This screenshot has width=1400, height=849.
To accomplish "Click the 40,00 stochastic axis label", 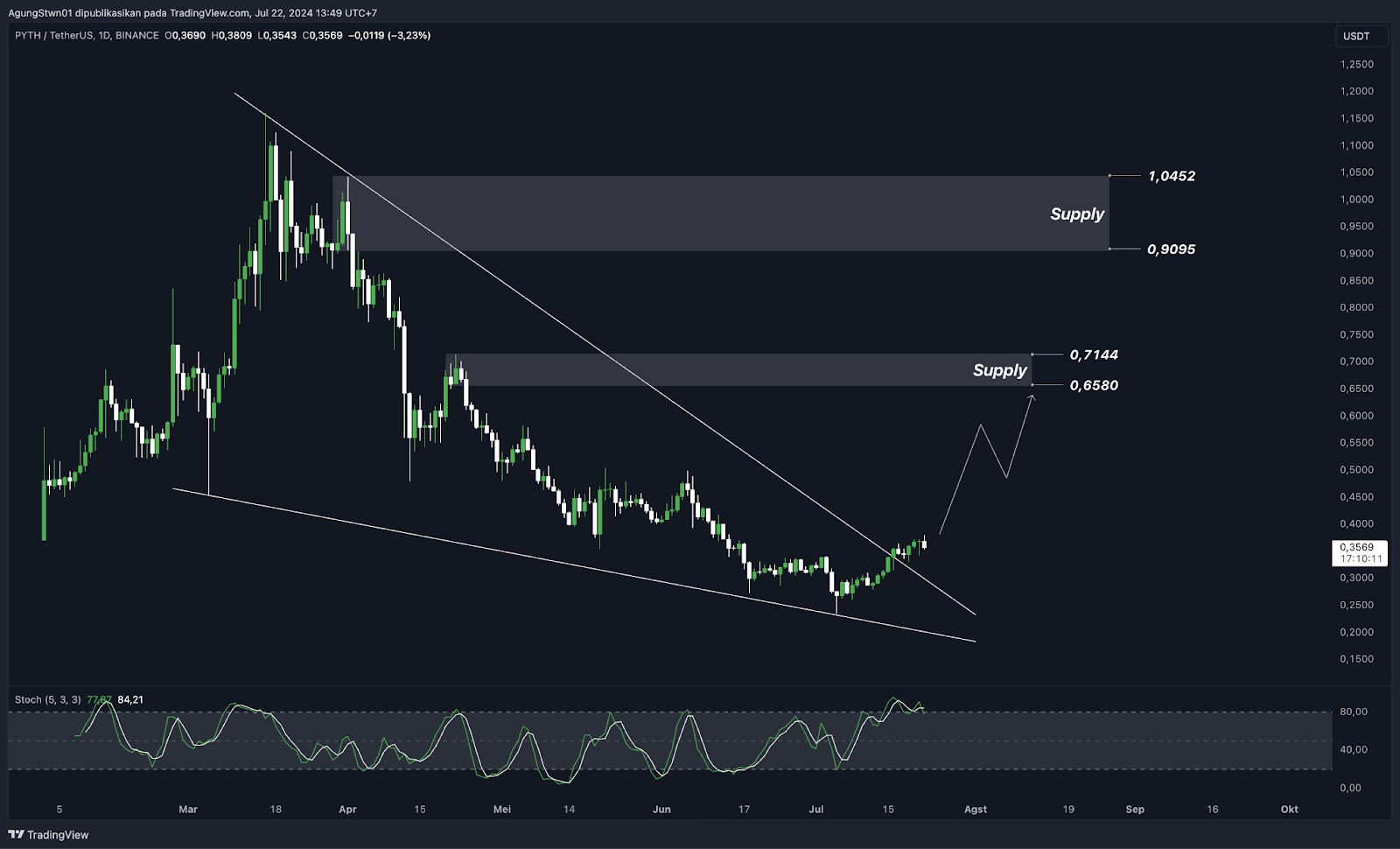I will [x=1354, y=750].
